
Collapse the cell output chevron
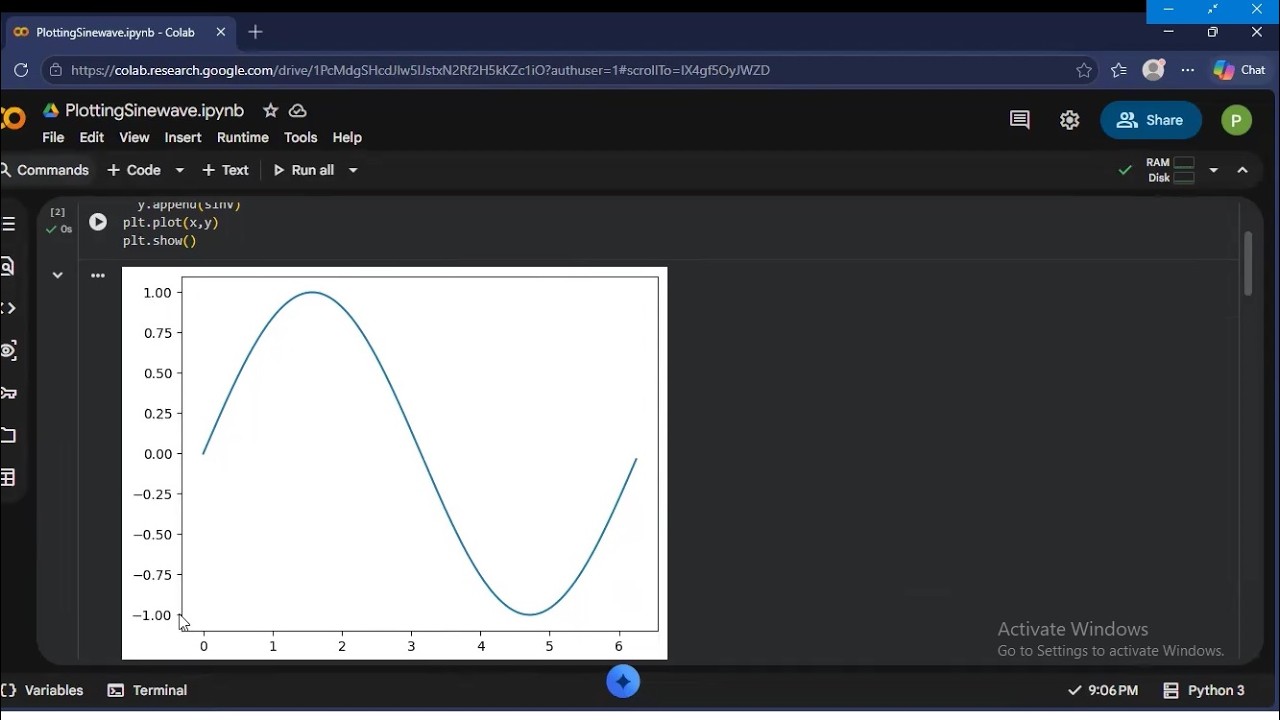pyautogui.click(x=58, y=275)
